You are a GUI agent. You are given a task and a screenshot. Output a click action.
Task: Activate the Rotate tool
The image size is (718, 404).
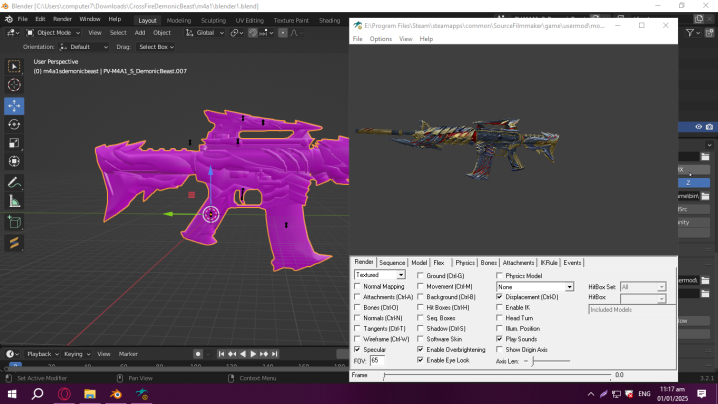click(x=14, y=125)
